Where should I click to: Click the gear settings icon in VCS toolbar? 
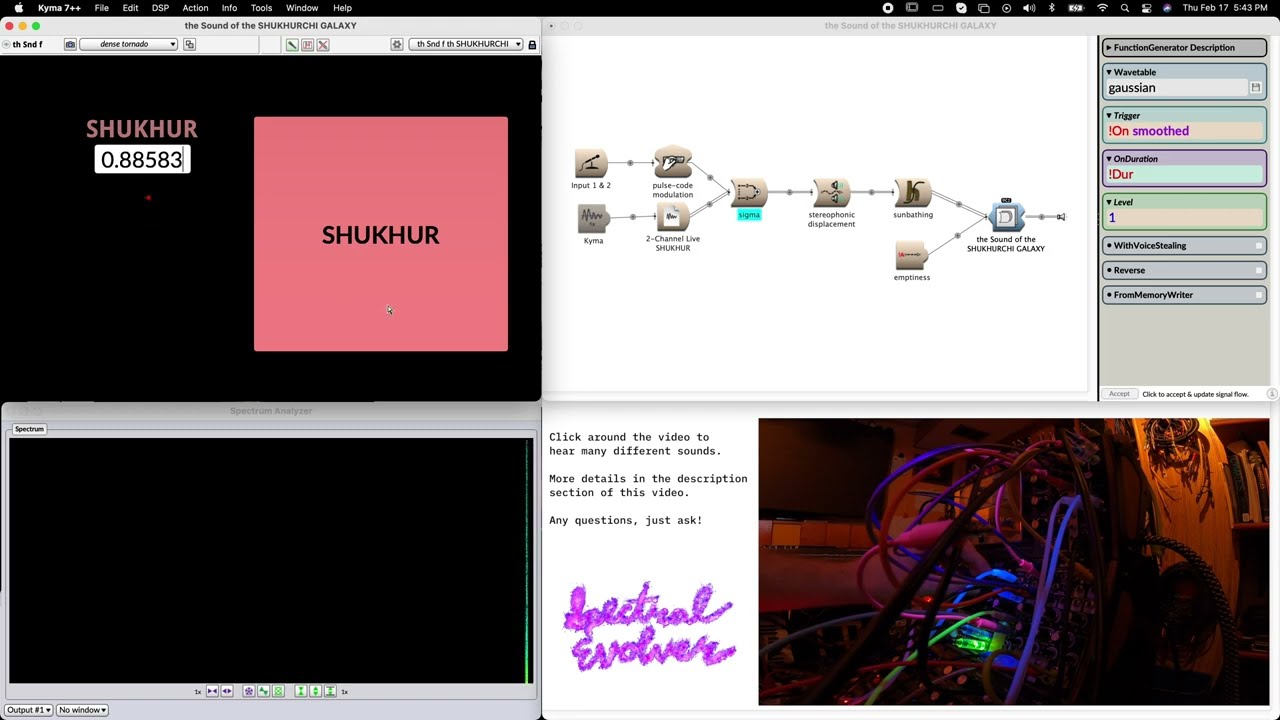(x=397, y=44)
